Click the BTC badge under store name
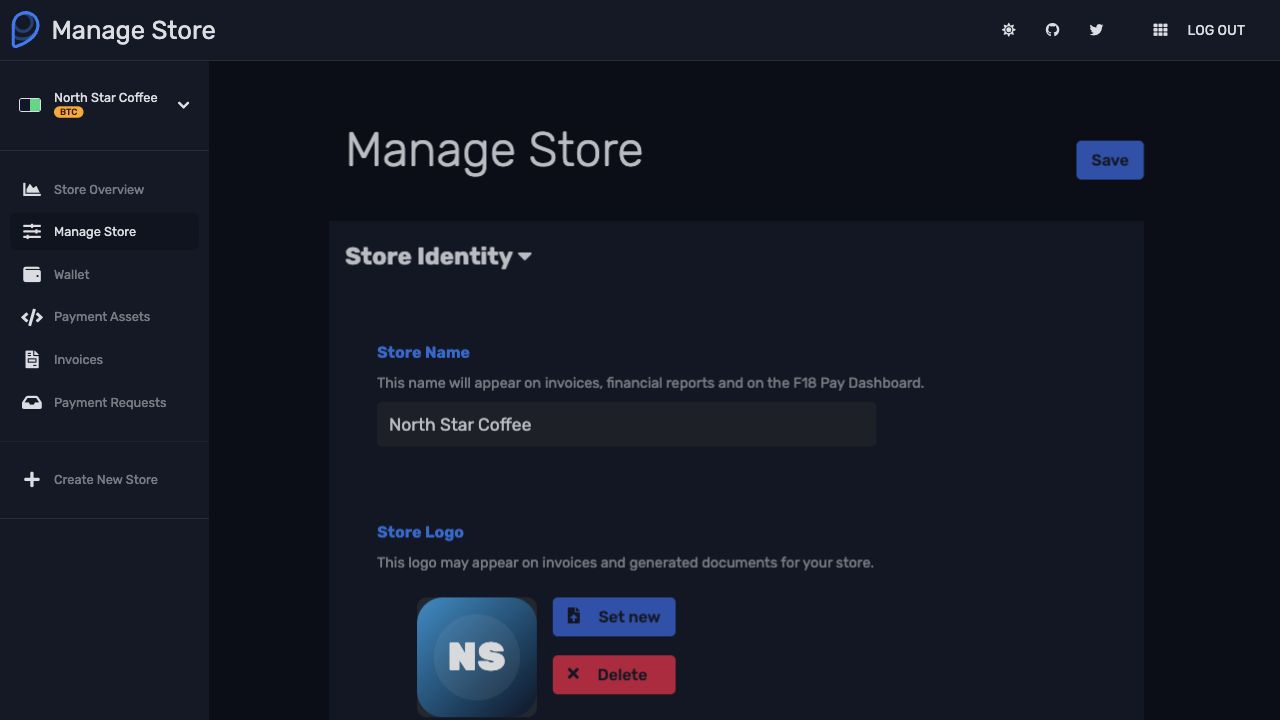1280x720 pixels. [x=68, y=112]
